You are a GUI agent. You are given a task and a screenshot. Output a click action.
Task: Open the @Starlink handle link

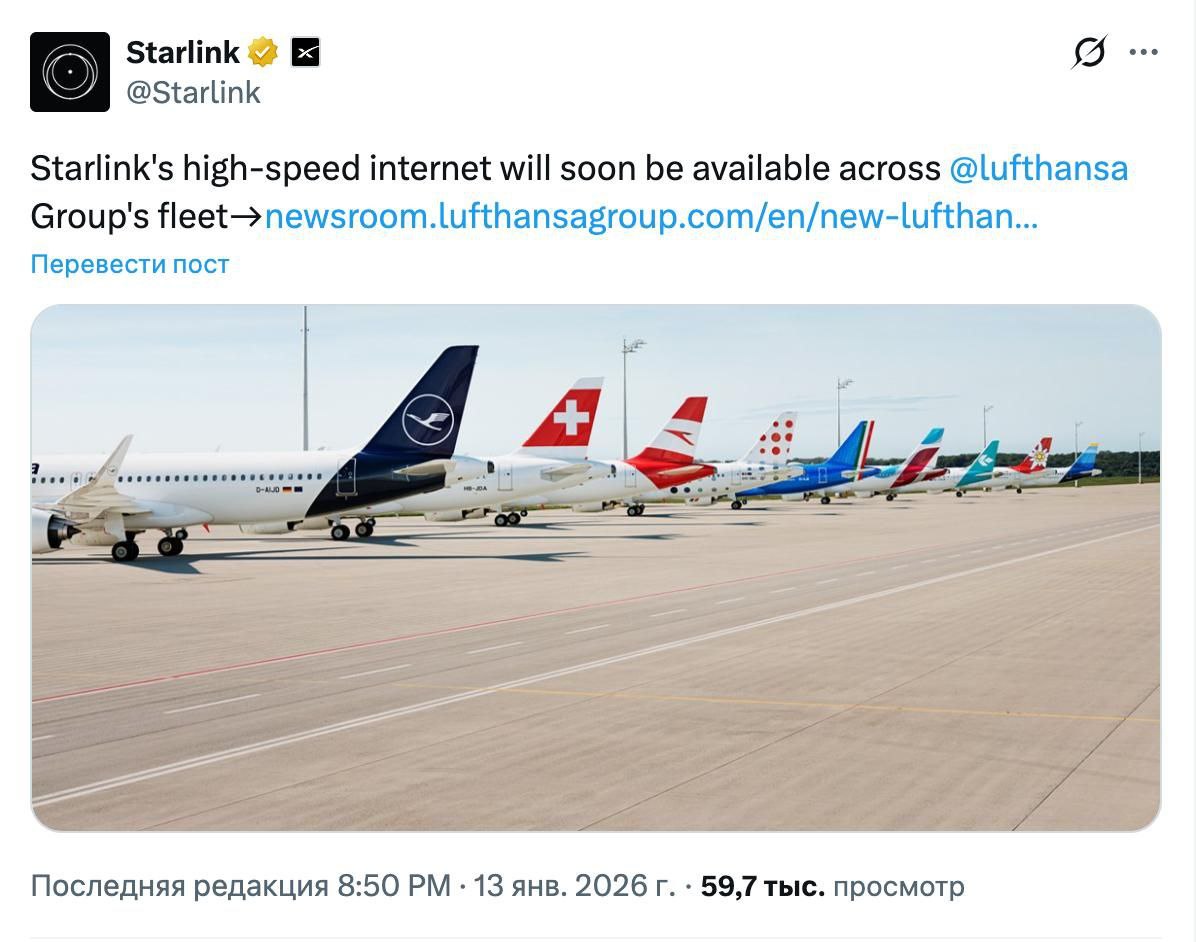coord(193,93)
